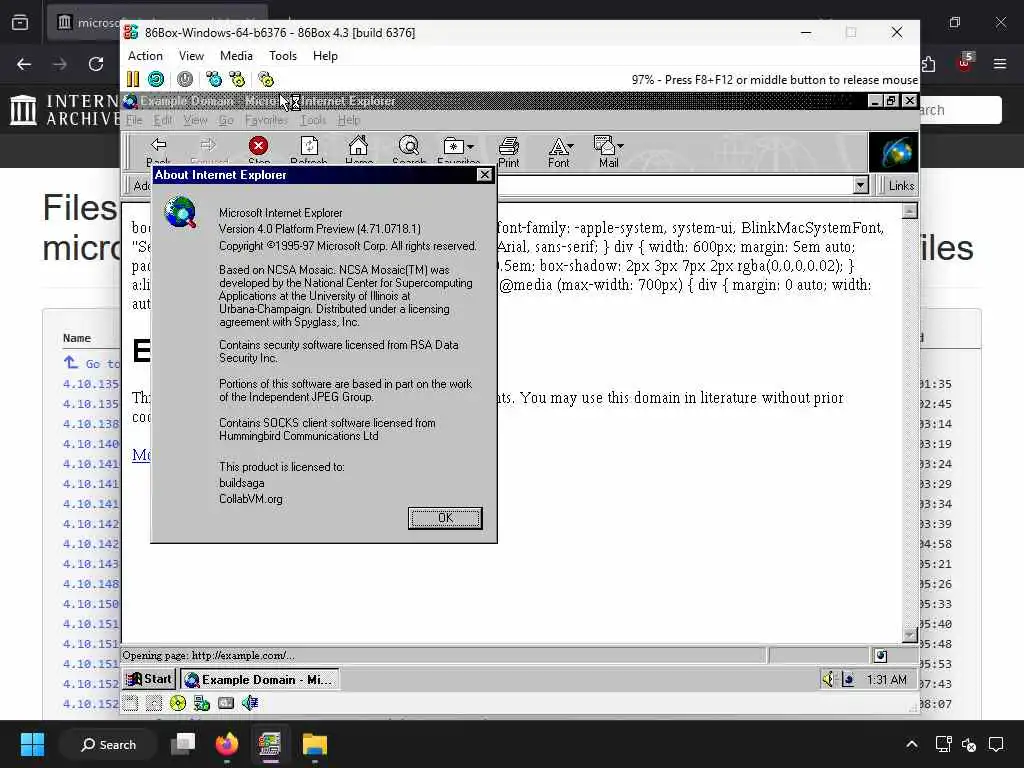Image resolution: width=1024 pixels, height=768 pixels.
Task: Click the spinning globe IE logo
Action: click(x=893, y=152)
